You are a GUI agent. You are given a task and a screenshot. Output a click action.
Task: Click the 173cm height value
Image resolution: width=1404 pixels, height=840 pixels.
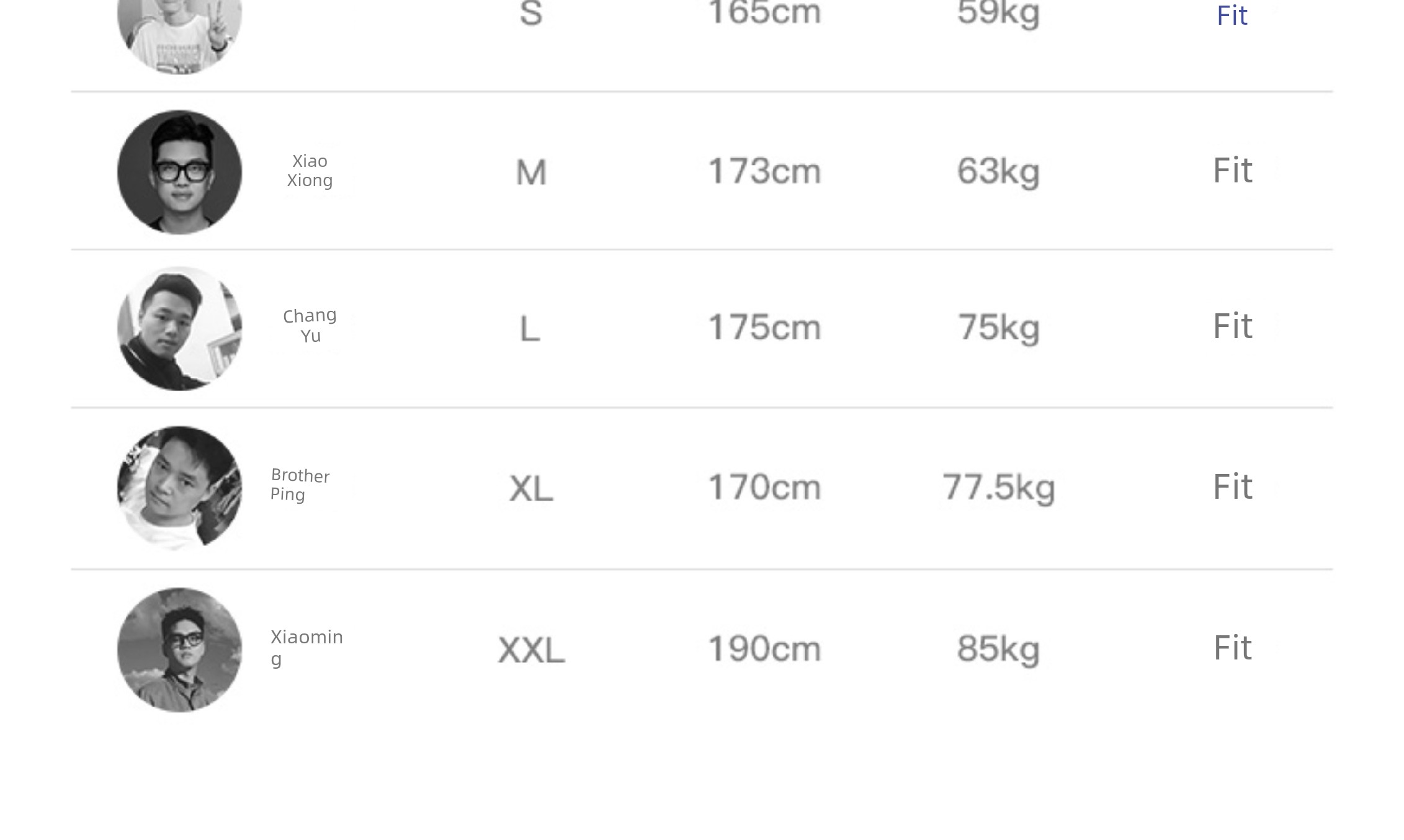coord(764,171)
